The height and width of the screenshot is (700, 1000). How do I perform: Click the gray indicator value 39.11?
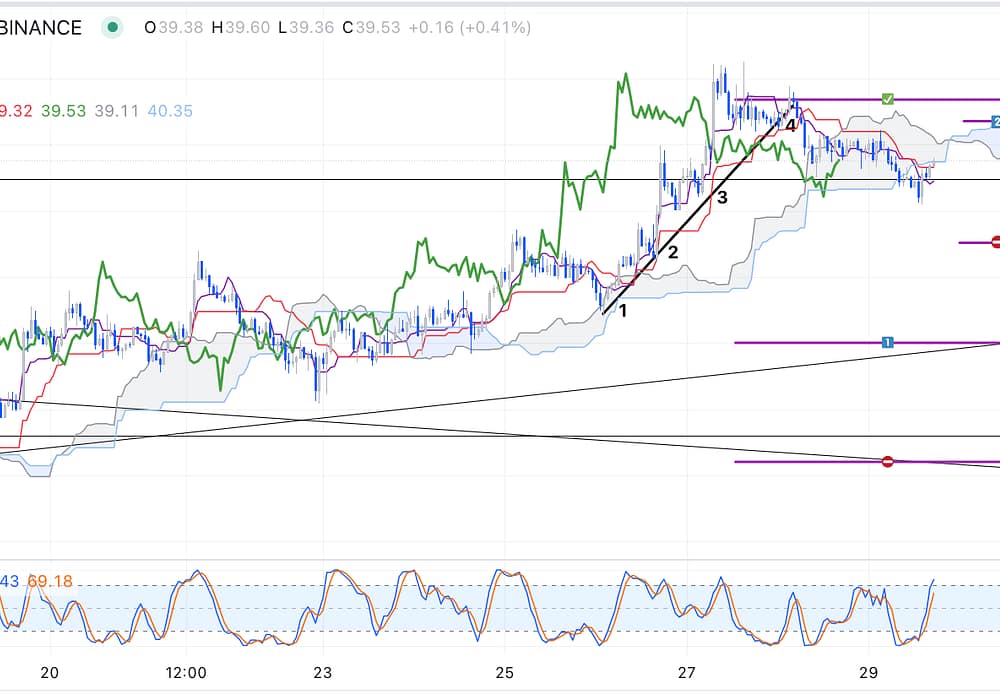pos(117,110)
